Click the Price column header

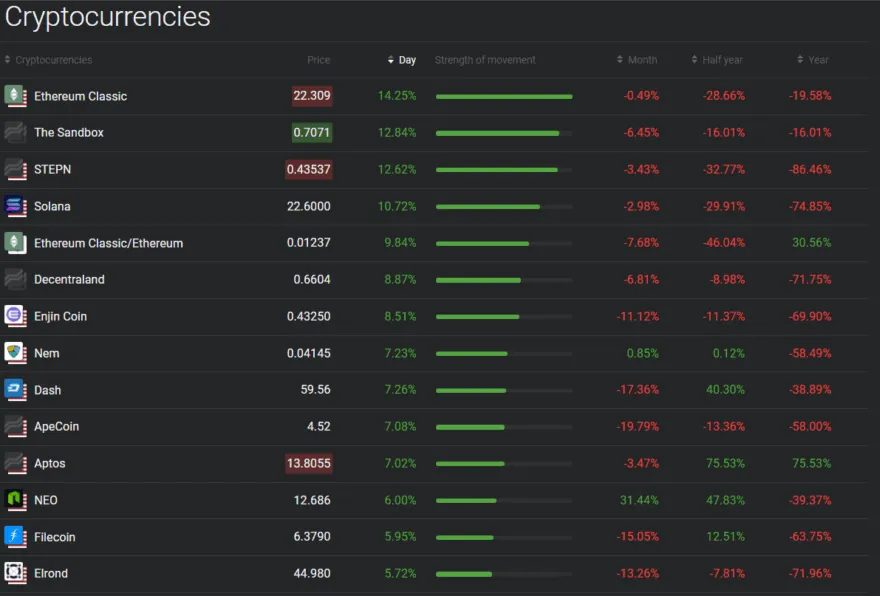[x=319, y=60]
